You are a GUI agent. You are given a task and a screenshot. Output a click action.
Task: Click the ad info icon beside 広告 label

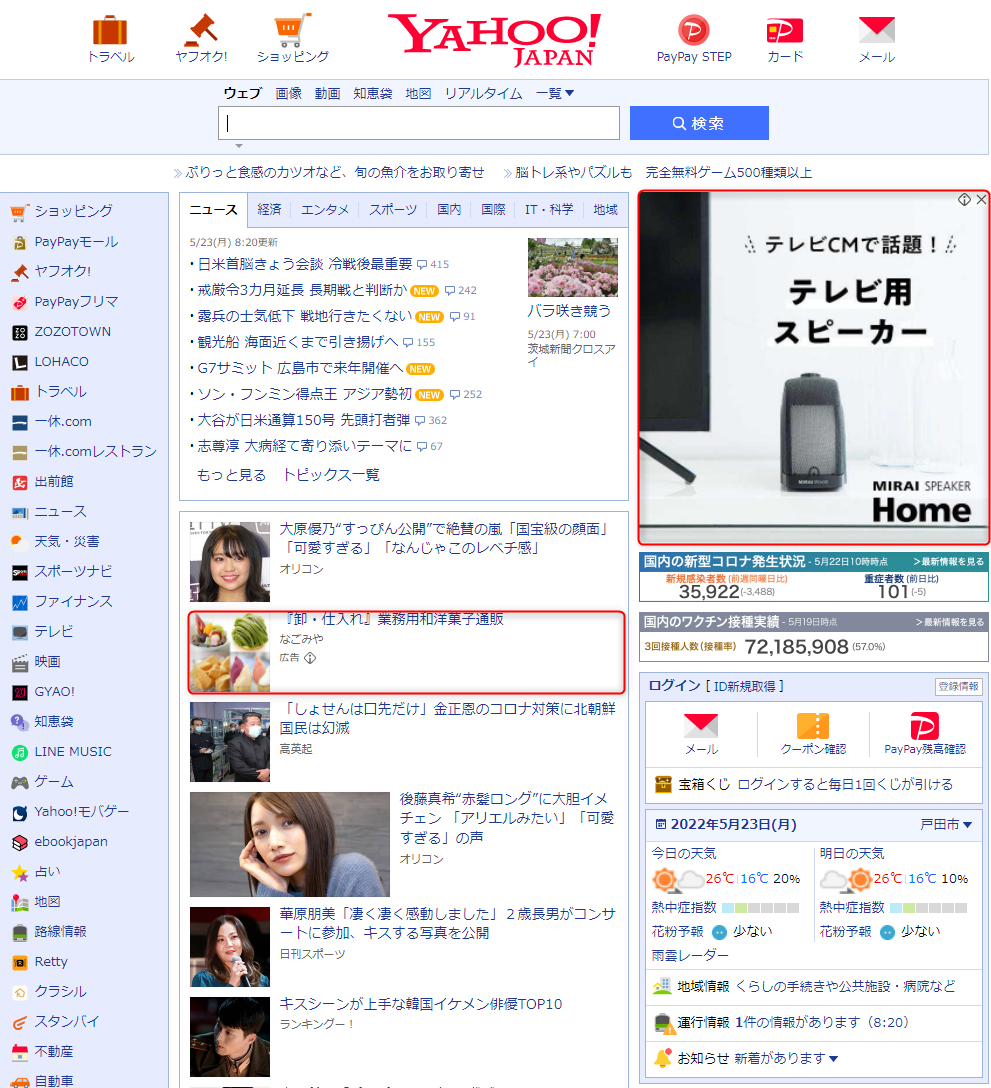310,658
